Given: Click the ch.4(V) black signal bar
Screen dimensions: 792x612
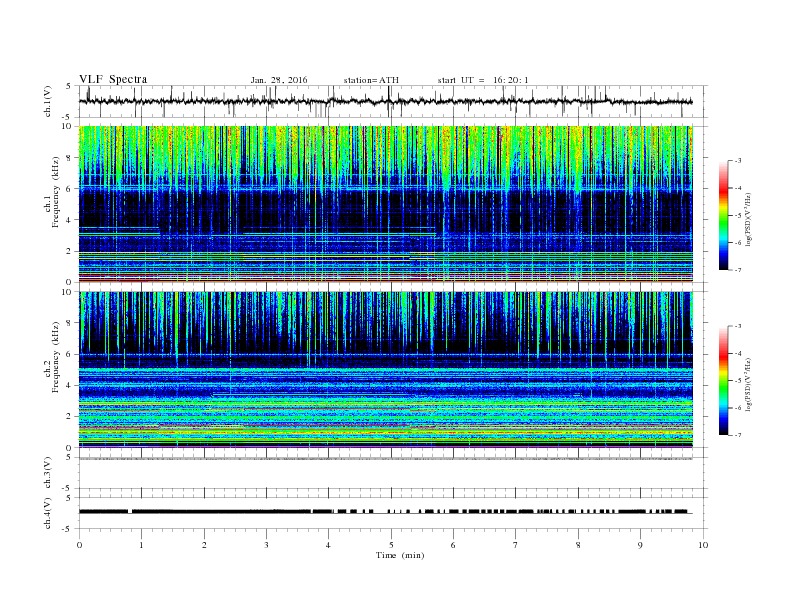Looking at the screenshot, I should point(385,512).
